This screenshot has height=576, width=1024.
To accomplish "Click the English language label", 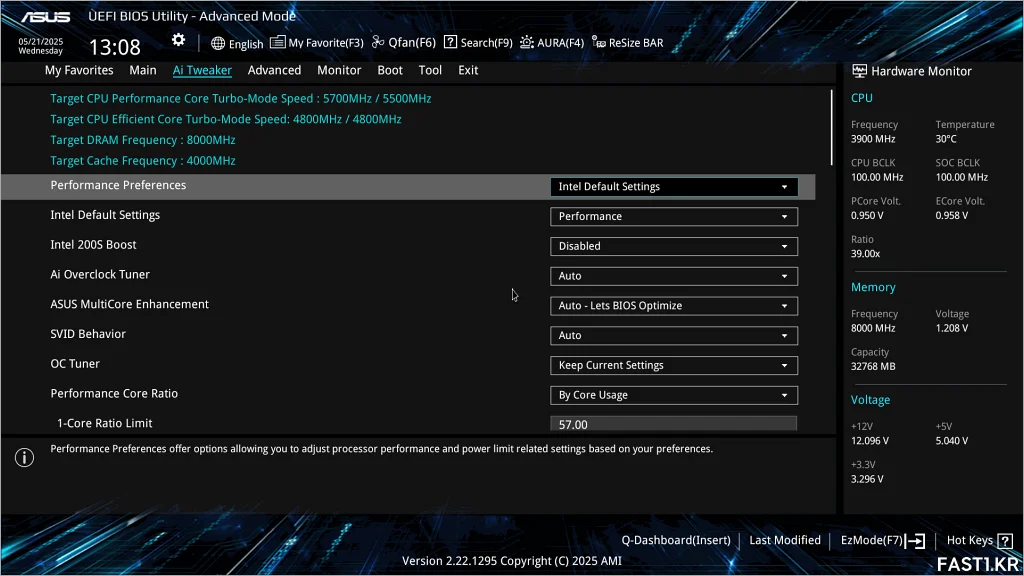I will (246, 44).
